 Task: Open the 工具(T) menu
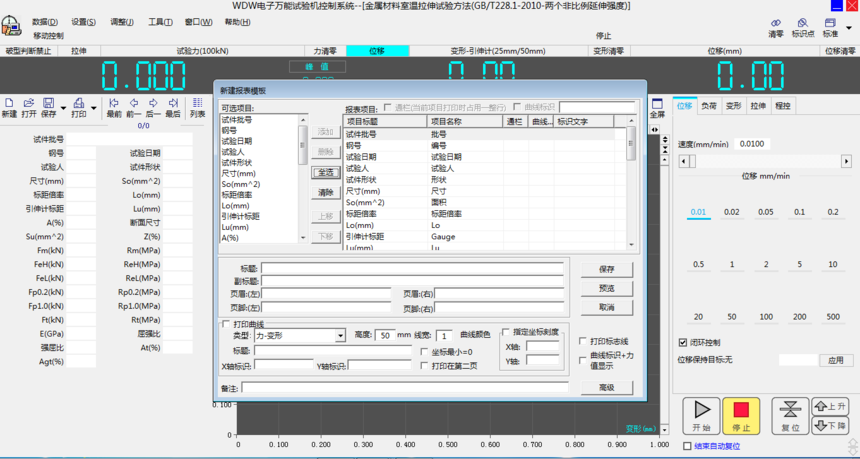[160, 22]
